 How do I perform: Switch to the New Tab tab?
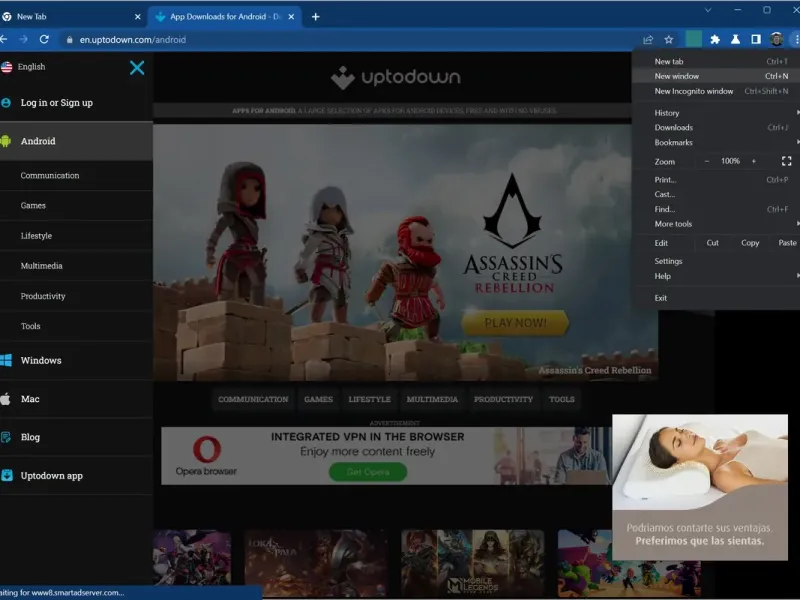(38, 17)
